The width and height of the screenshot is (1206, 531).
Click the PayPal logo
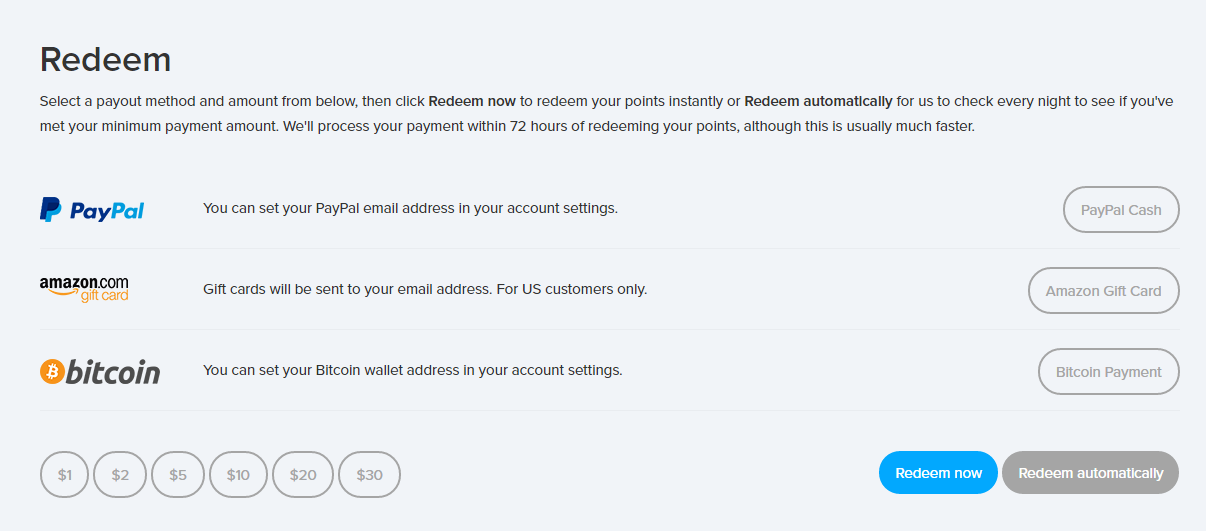coord(92,210)
